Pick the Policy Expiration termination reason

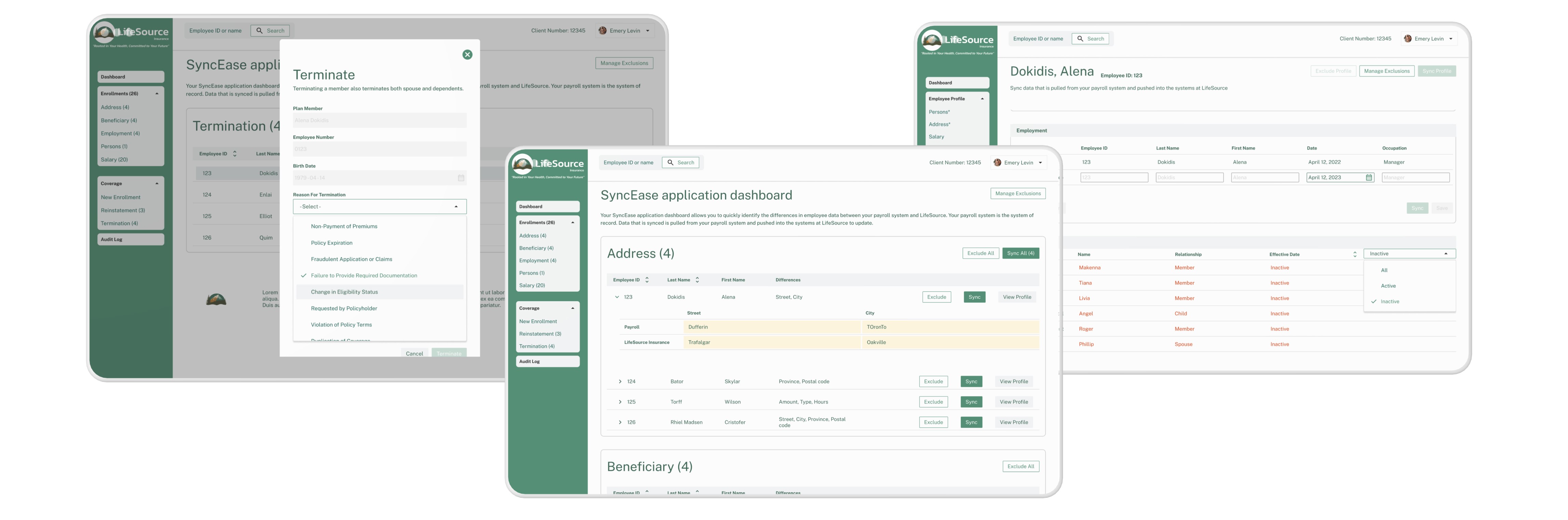click(331, 243)
